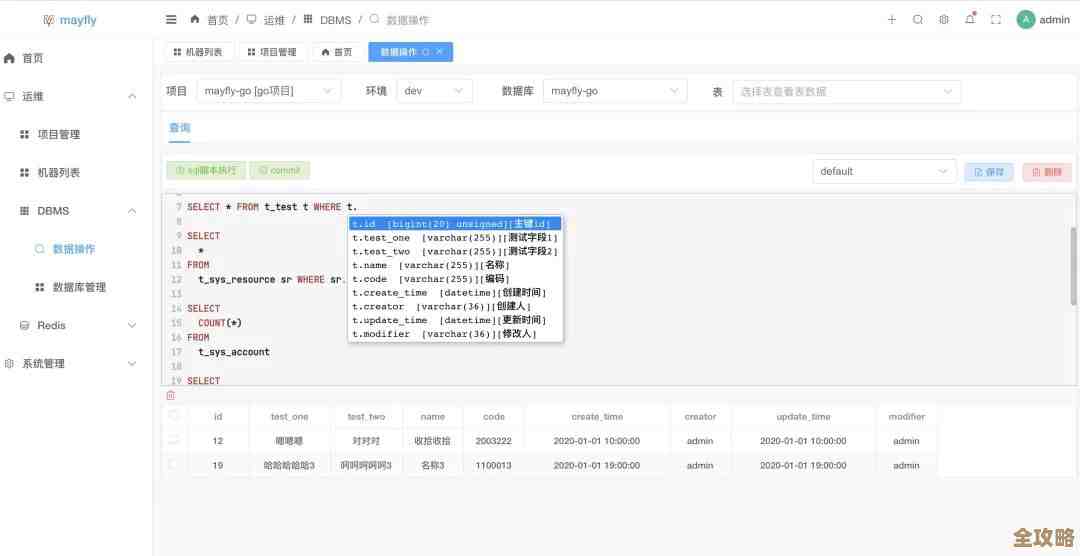Open the default template dropdown
Screen dimensions: 1080x556
coord(884,171)
